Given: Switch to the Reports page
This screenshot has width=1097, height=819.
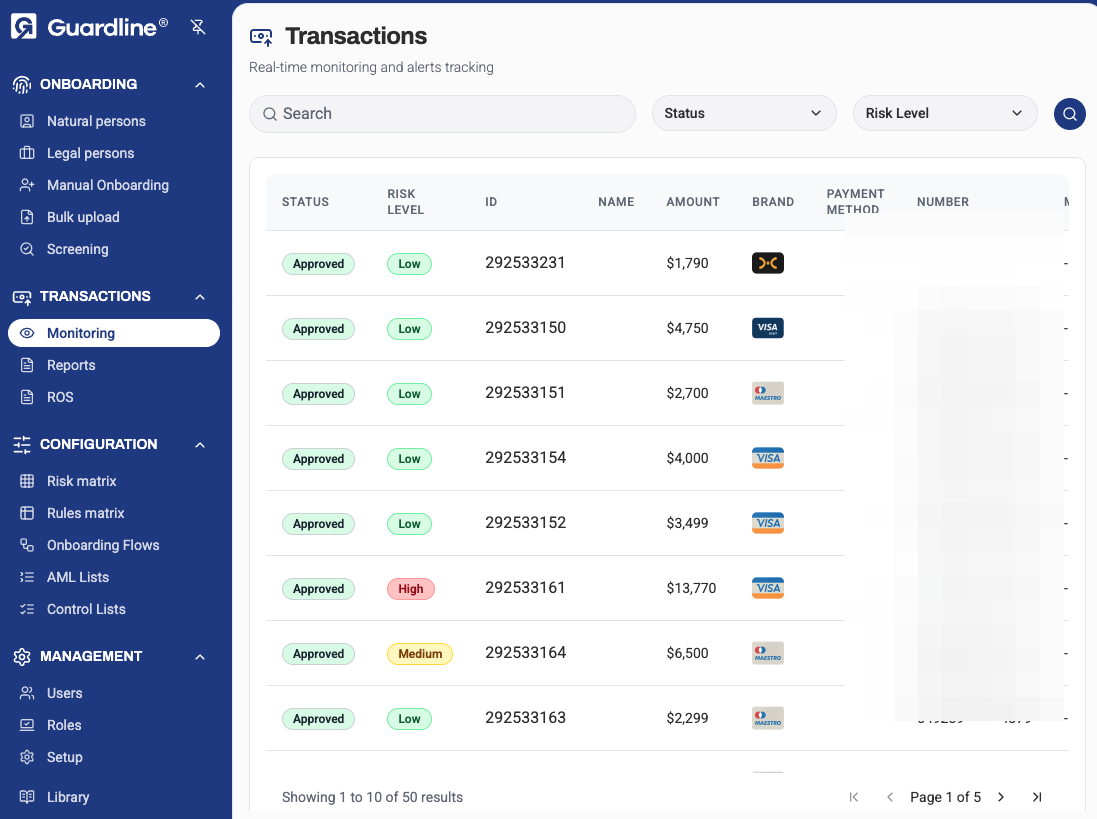Looking at the screenshot, I should click(x=71, y=365).
